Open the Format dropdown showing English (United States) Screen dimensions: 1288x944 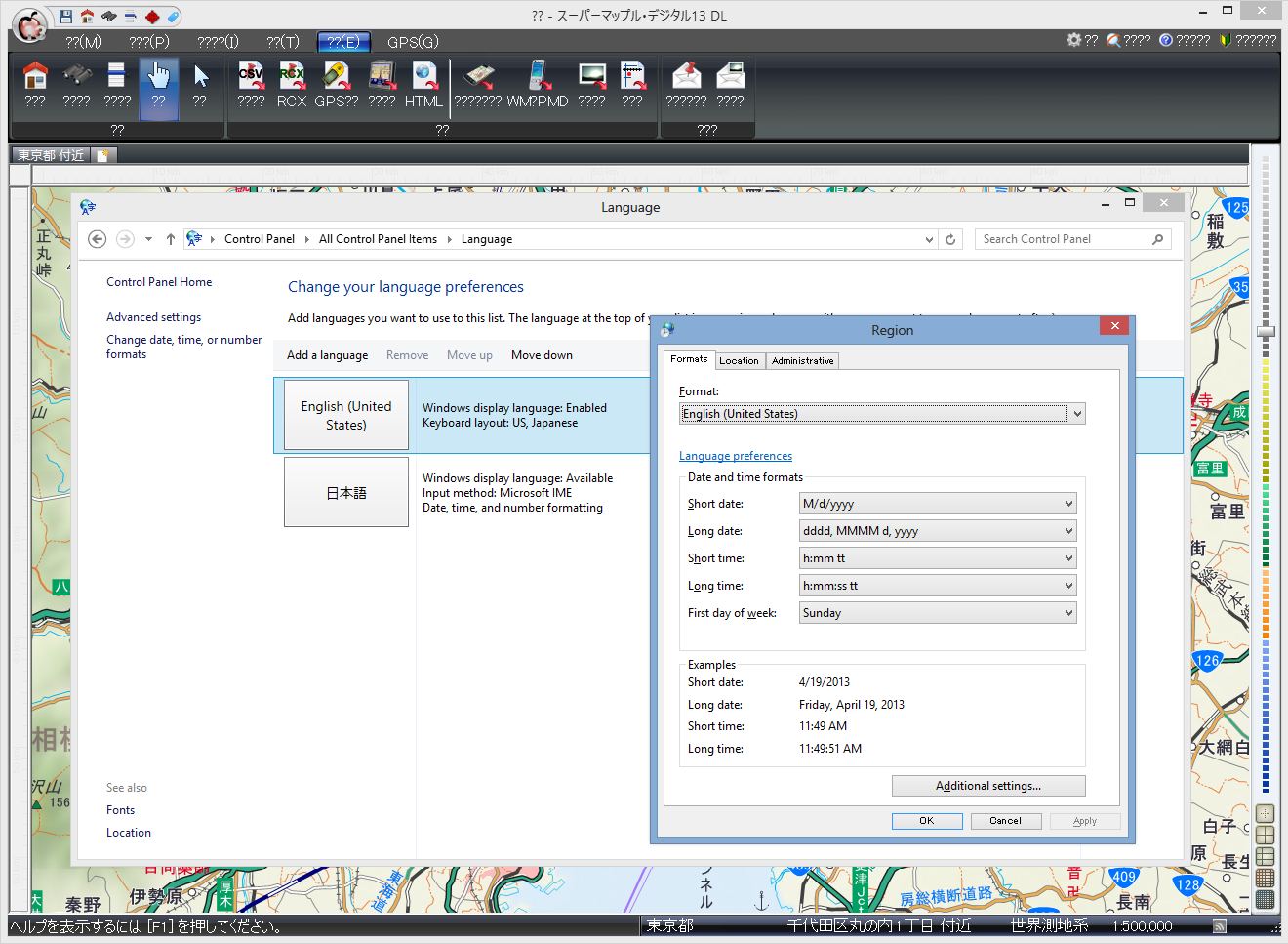point(882,414)
